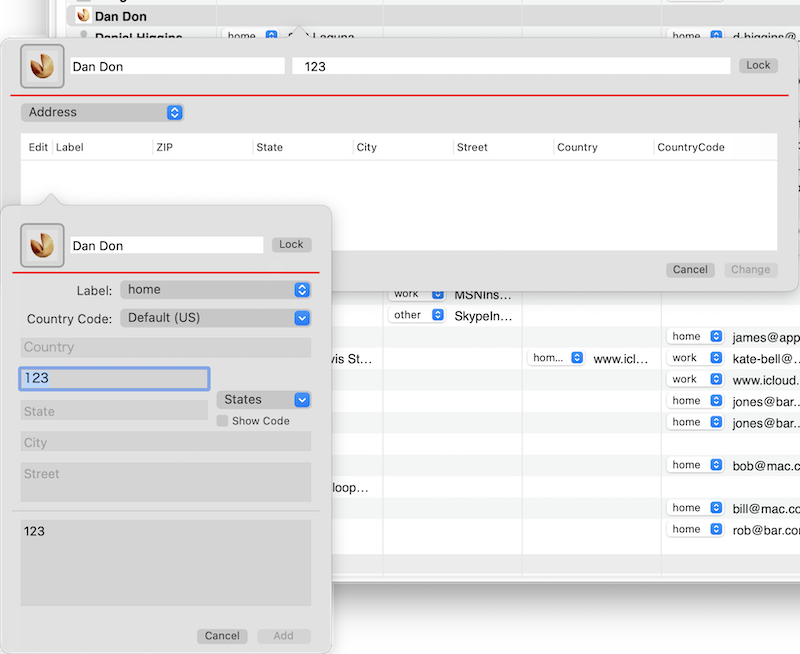
Task: Click Cancel in the Address popover
Action: point(690,269)
